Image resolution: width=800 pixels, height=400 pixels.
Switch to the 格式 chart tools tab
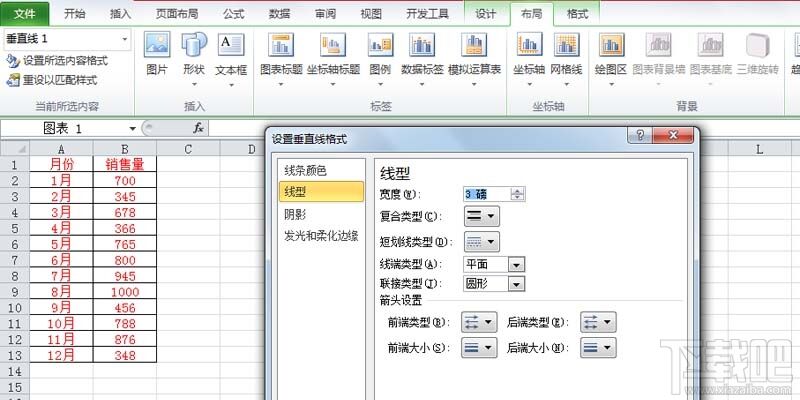[x=578, y=14]
